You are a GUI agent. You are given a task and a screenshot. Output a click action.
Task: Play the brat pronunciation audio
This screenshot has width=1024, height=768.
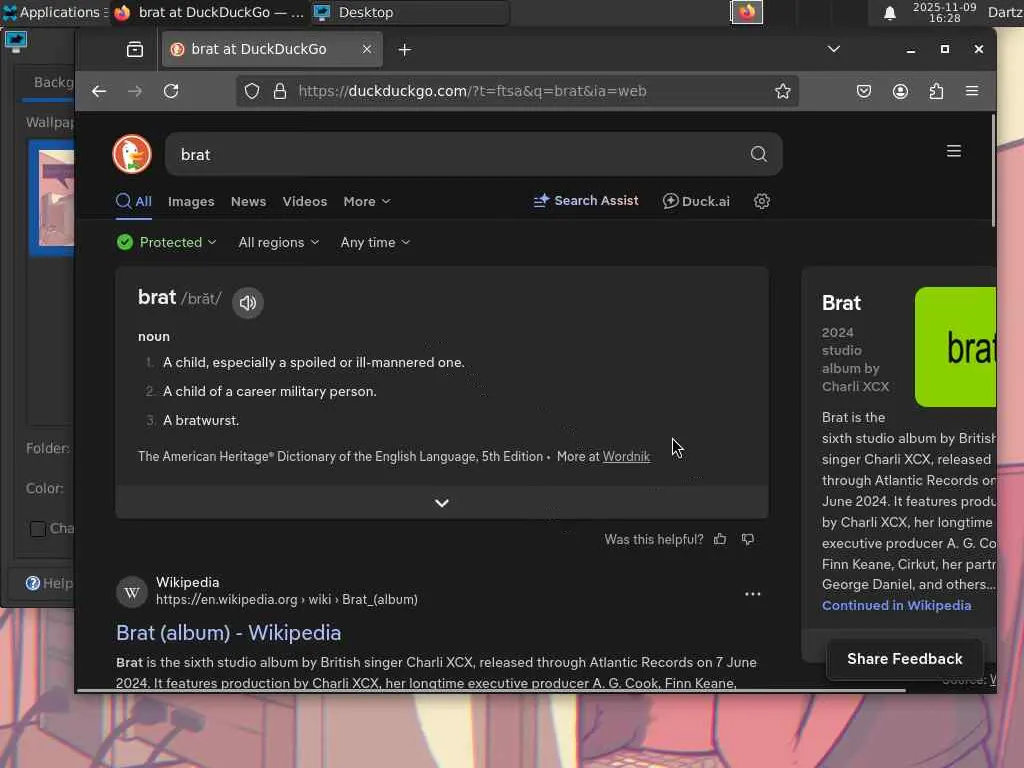tap(248, 302)
